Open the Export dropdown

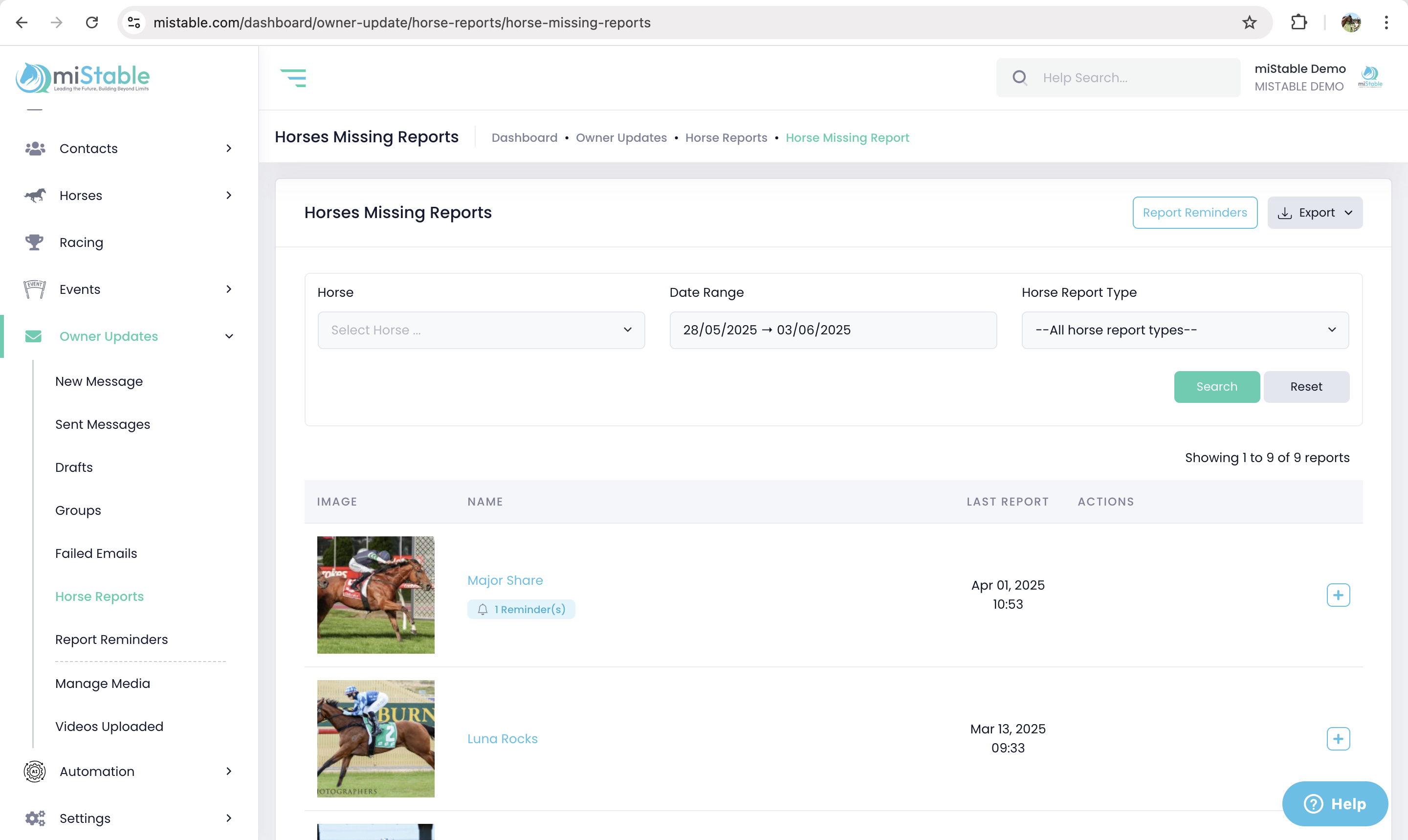point(1314,213)
